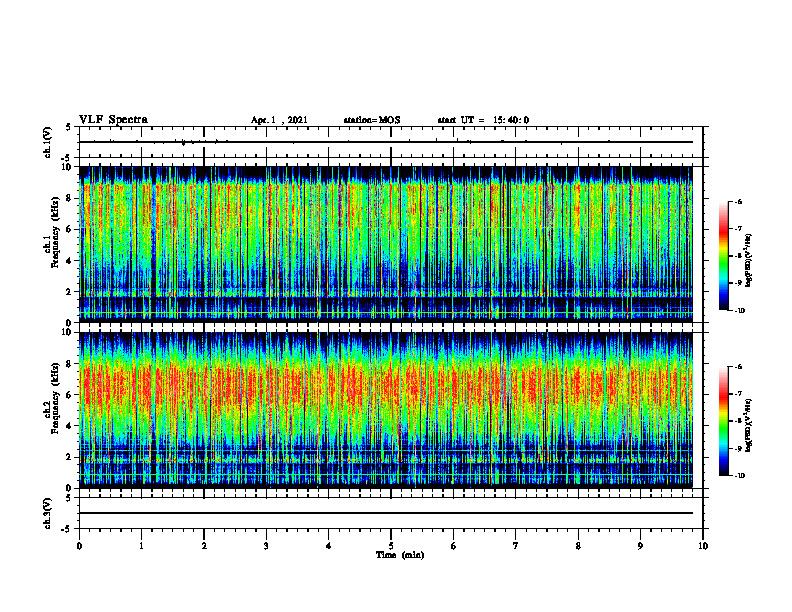Click time axis tick label "8"

(578, 546)
